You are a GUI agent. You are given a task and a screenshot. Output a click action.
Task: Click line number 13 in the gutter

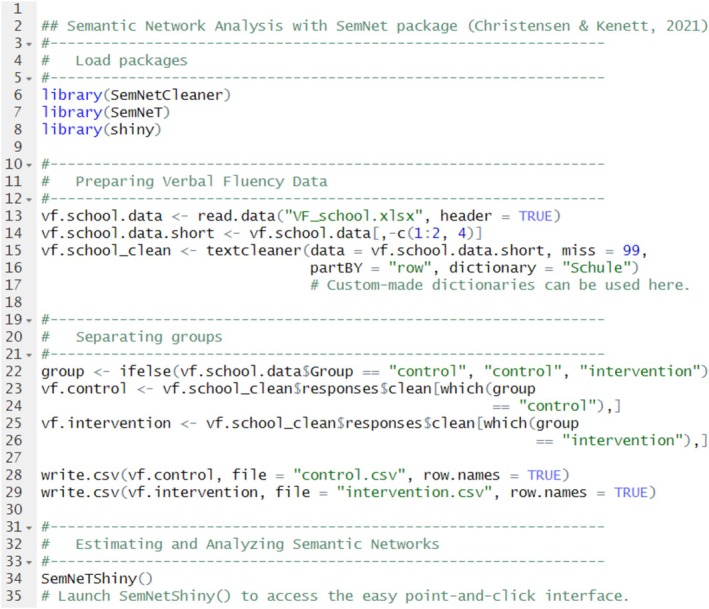click(14, 216)
